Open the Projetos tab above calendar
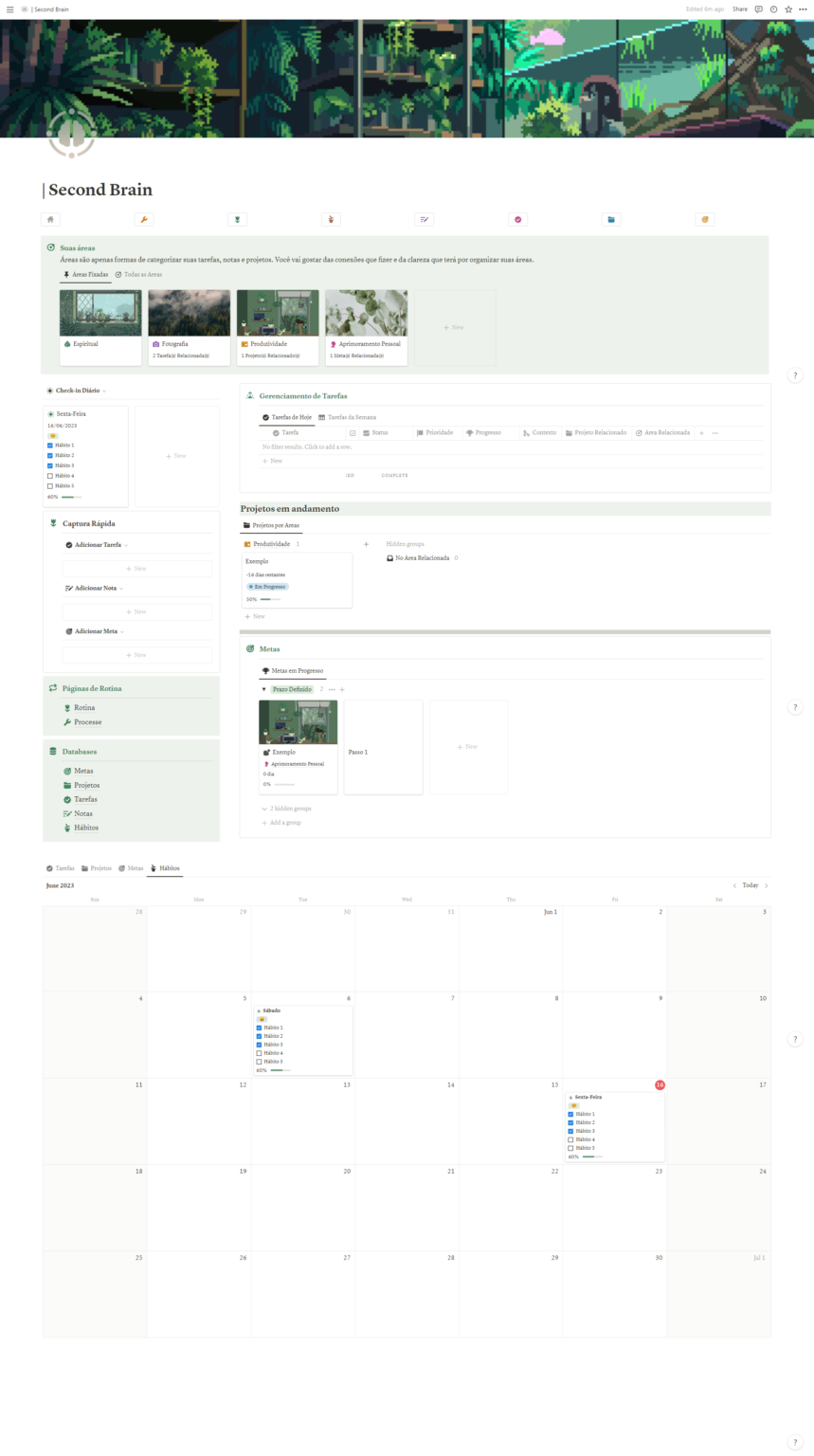 tap(97, 868)
